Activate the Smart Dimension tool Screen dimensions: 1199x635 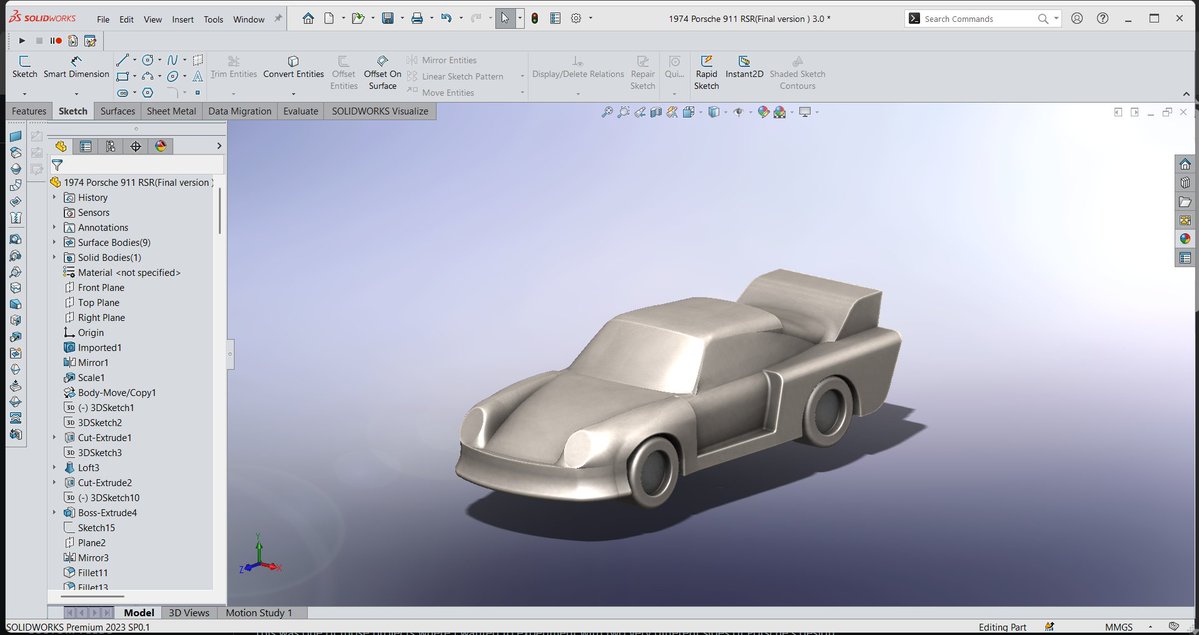[x=76, y=67]
